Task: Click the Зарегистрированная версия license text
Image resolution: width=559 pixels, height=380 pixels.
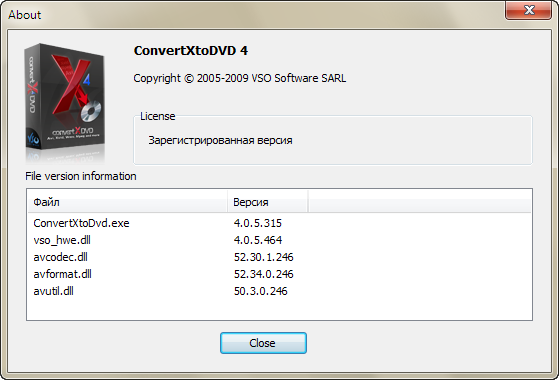Action: tap(220, 140)
